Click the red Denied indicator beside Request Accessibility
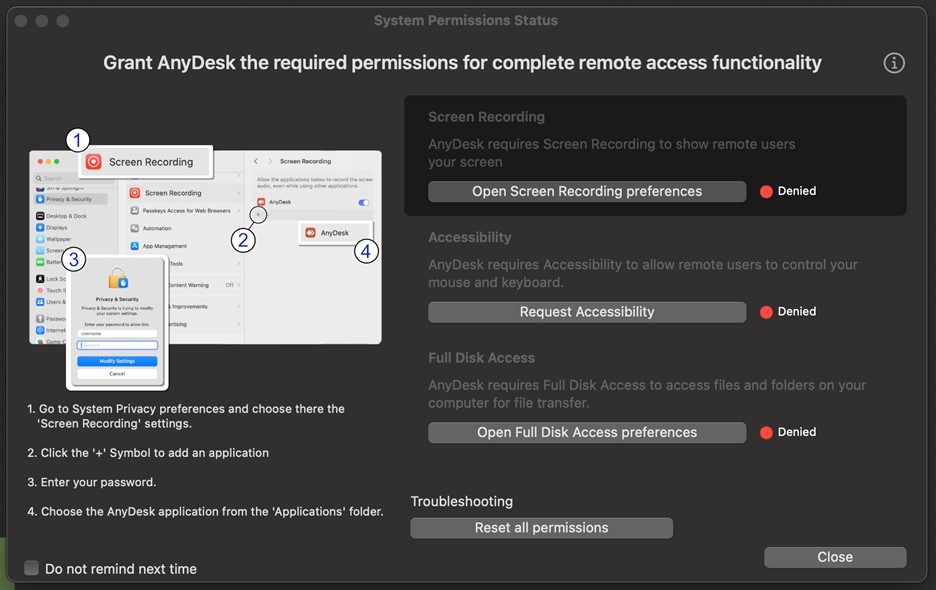Image resolution: width=936 pixels, height=590 pixels. click(x=766, y=312)
